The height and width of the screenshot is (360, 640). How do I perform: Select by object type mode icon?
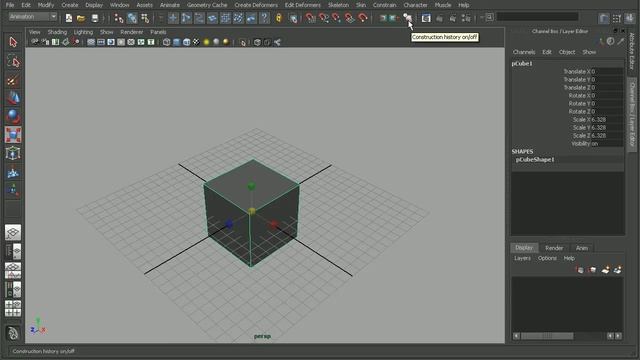132,18
